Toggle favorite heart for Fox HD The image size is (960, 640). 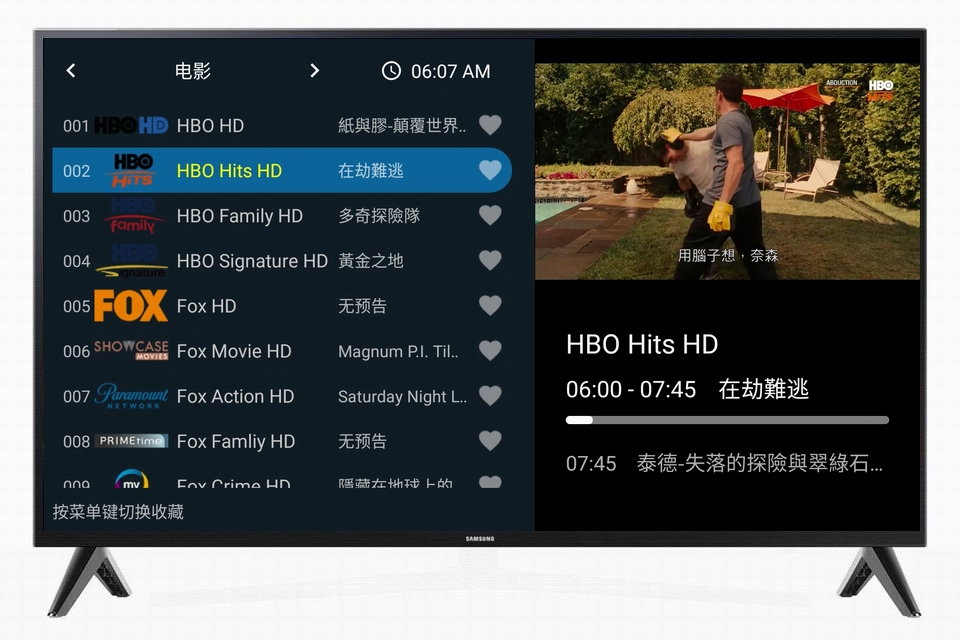490,306
